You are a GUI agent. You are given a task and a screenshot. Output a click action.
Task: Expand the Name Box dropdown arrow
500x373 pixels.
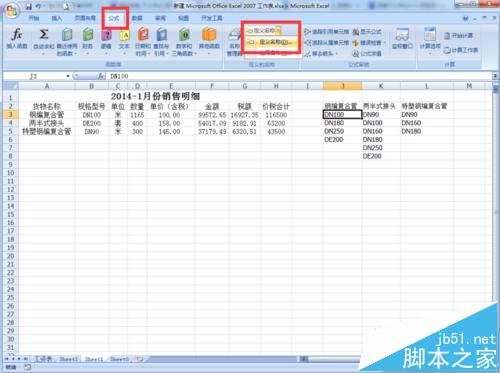[x=68, y=76]
